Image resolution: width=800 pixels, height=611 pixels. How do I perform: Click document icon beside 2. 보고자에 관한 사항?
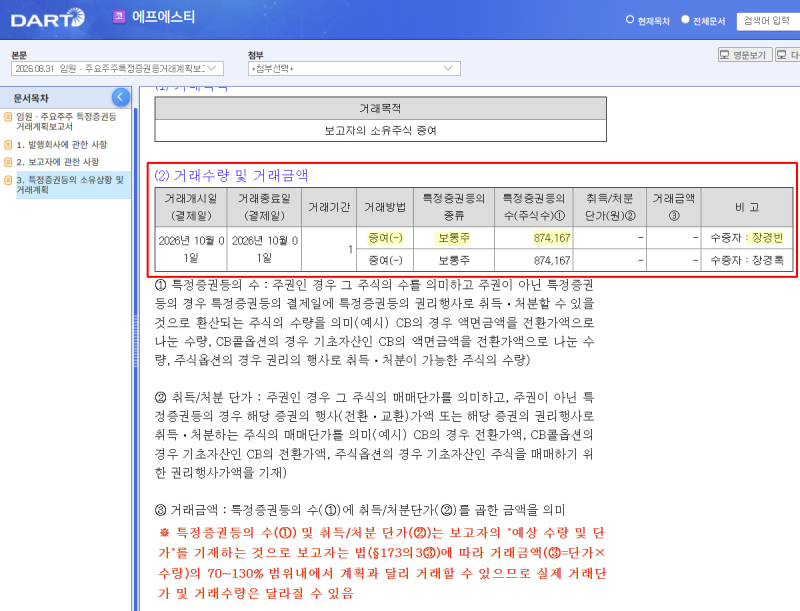8,162
